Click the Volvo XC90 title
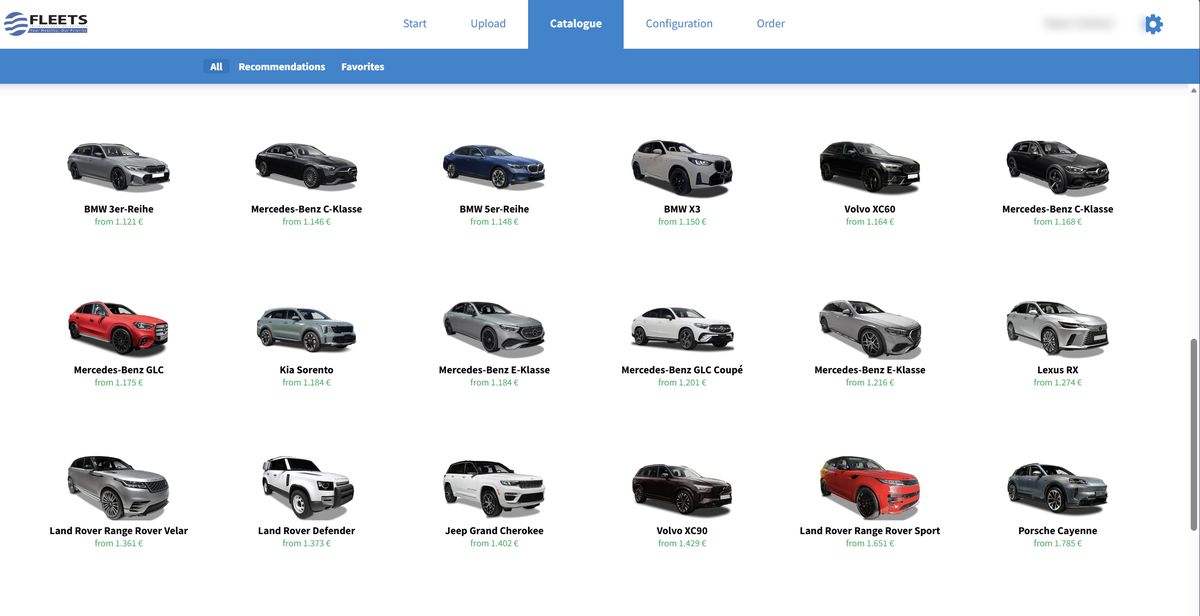 (x=682, y=531)
